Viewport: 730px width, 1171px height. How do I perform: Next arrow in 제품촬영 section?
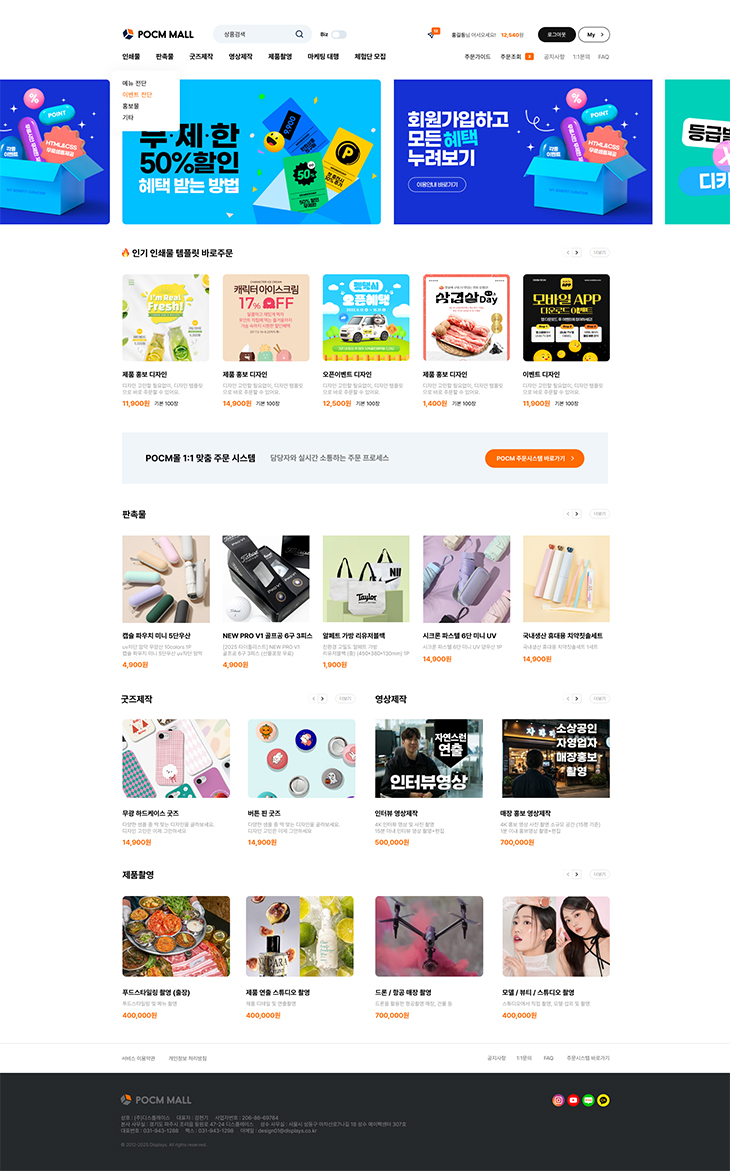click(577, 874)
